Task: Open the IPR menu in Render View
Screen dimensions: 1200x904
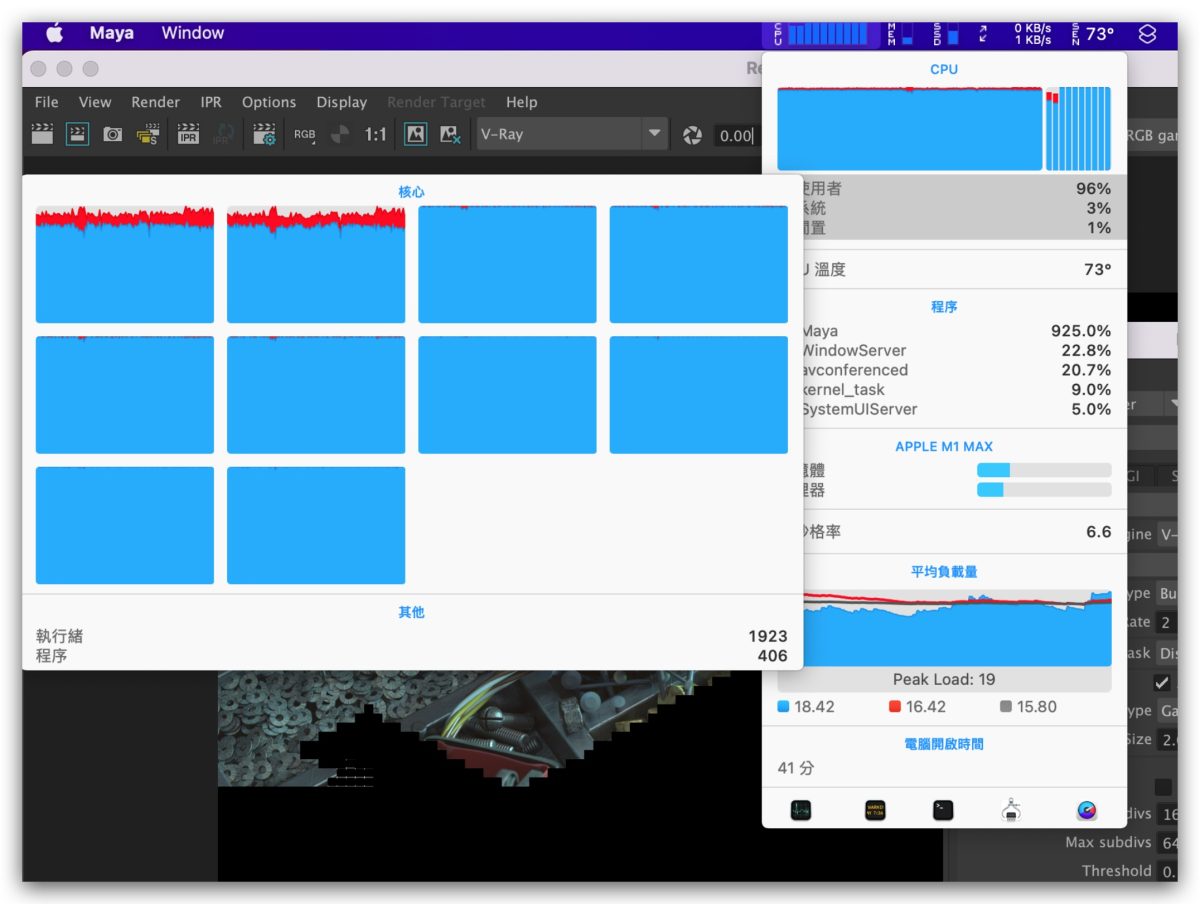Action: tap(211, 102)
